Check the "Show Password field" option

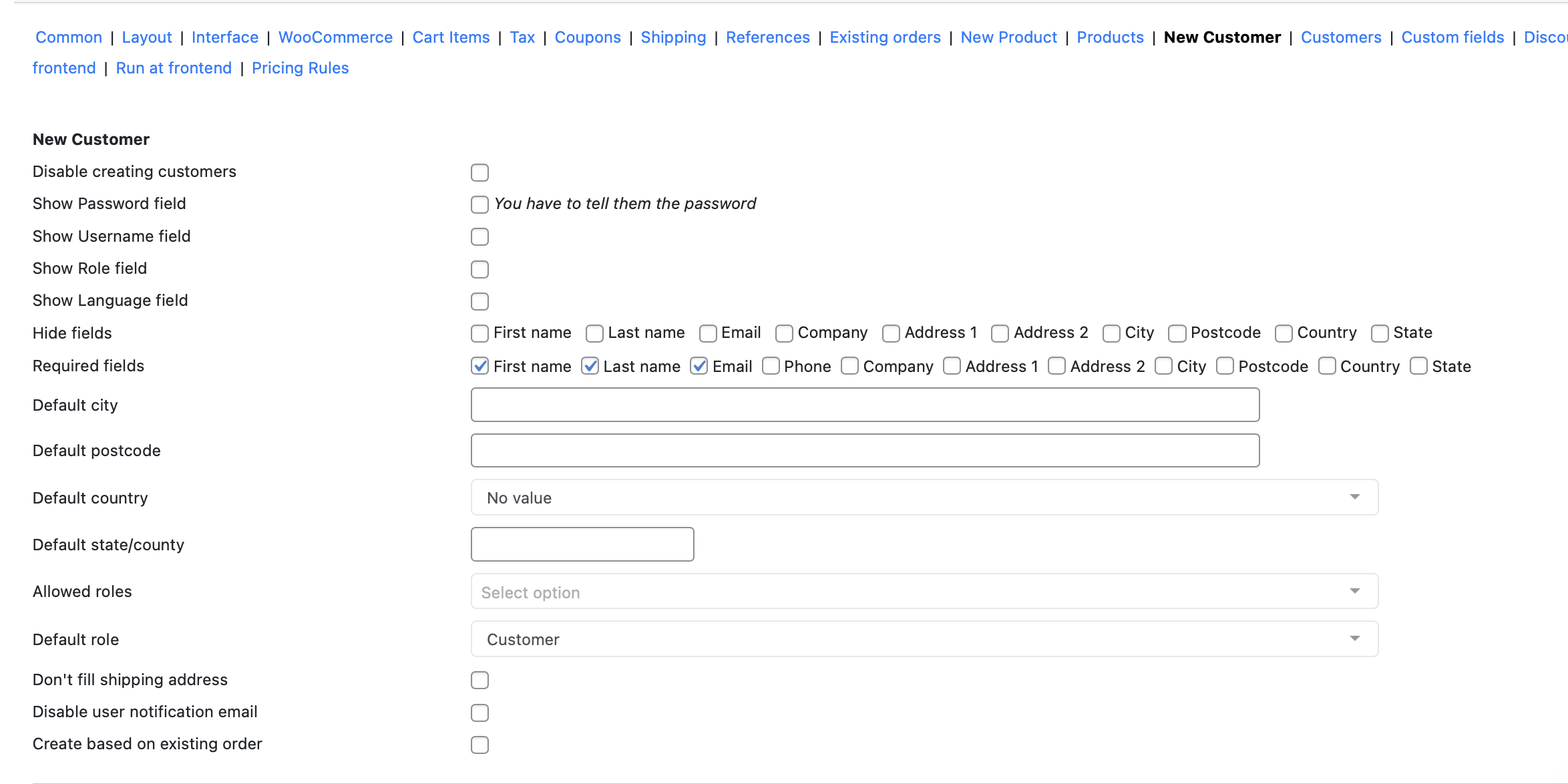pos(479,204)
